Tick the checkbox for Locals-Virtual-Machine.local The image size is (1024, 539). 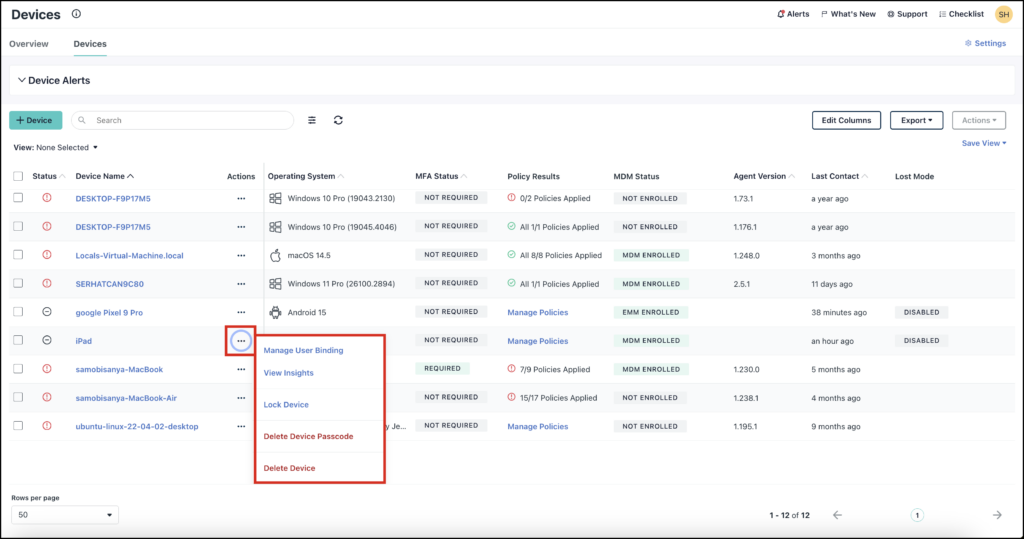(x=18, y=255)
